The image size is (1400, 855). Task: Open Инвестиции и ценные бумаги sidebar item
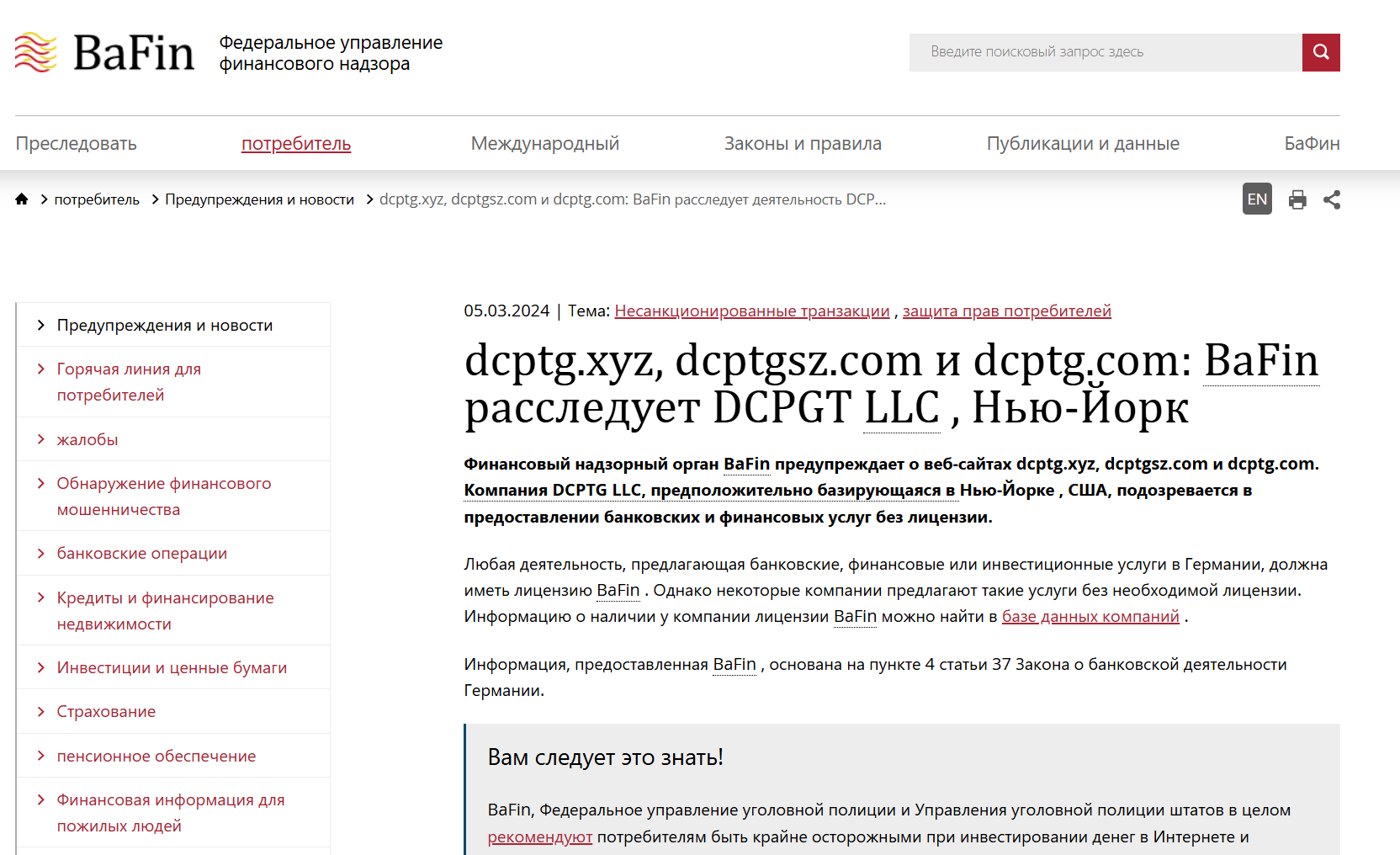pyautogui.click(x=172, y=668)
